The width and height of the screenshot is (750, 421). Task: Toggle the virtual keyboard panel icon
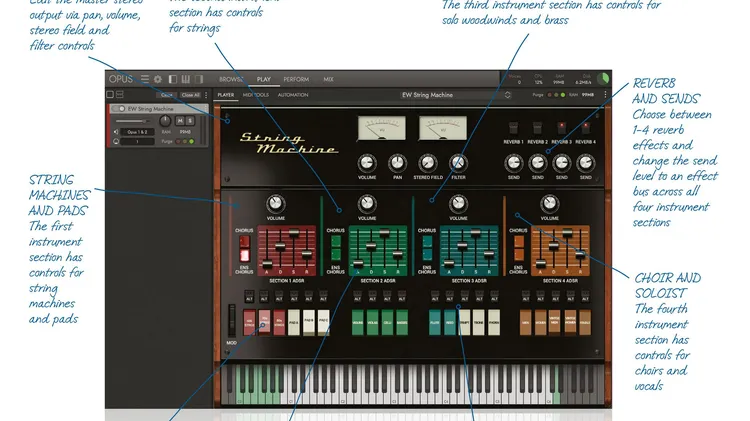click(186, 79)
